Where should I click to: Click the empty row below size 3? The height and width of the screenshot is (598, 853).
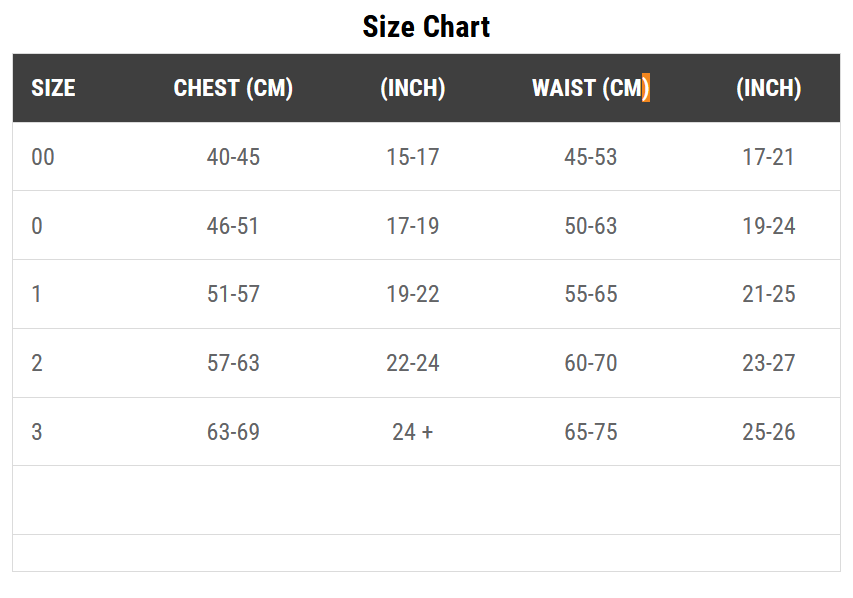click(426, 500)
